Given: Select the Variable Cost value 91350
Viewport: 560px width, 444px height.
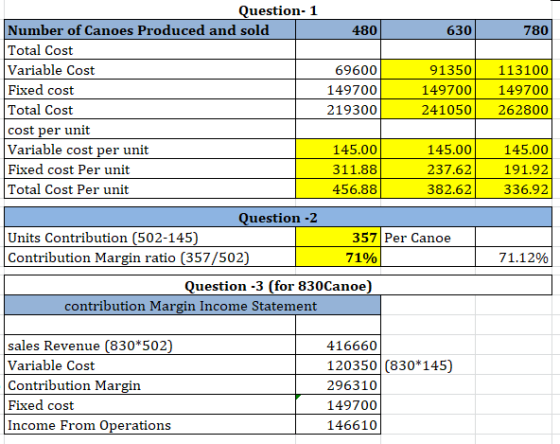Looking at the screenshot, I should 428,69.
